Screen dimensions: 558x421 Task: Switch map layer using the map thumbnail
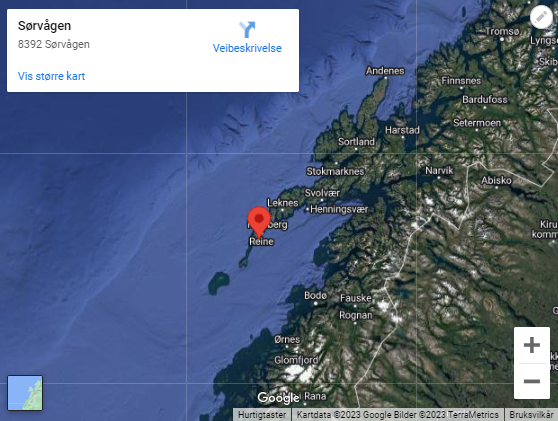[x=25, y=393]
